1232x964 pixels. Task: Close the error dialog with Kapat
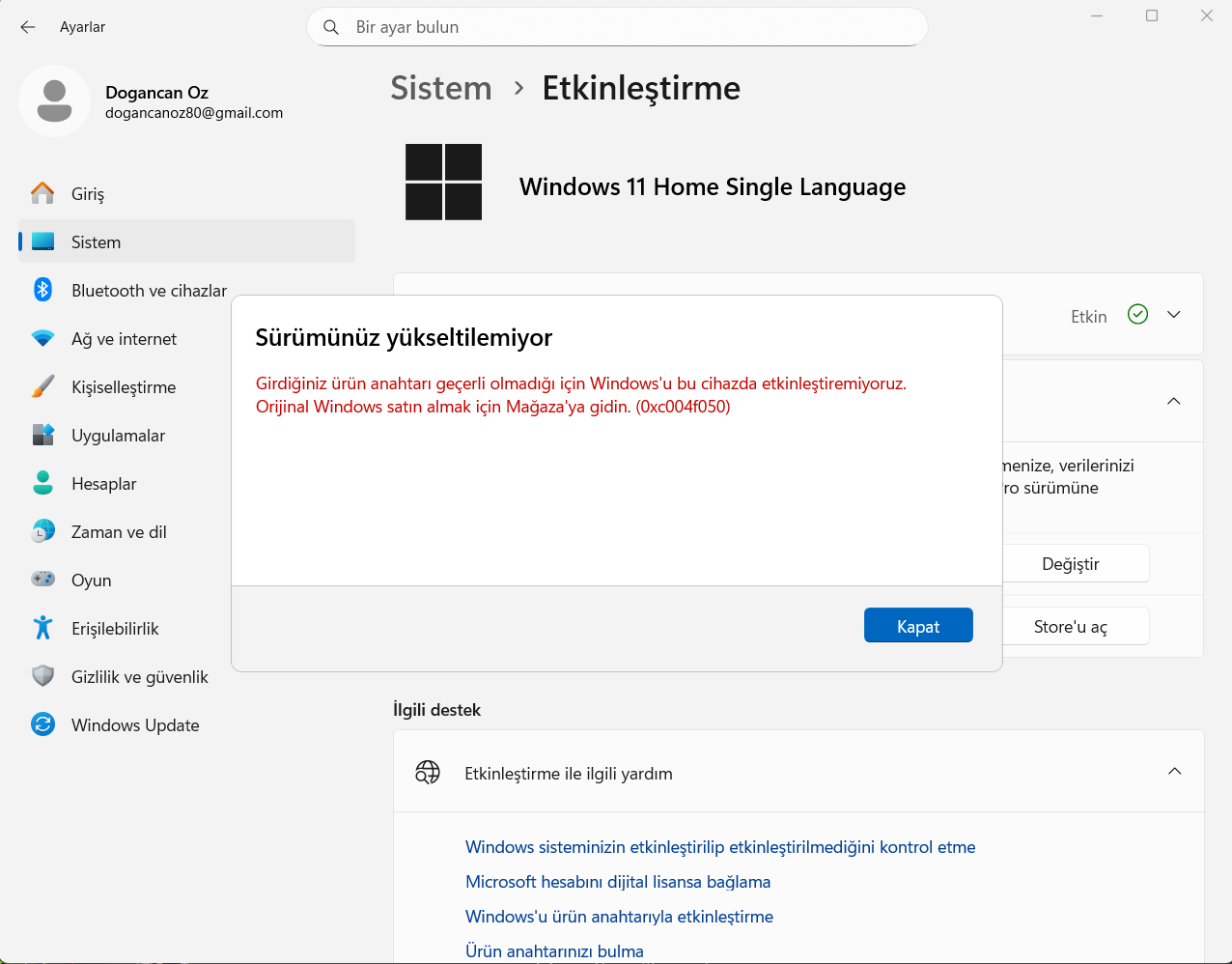pyautogui.click(x=918, y=626)
